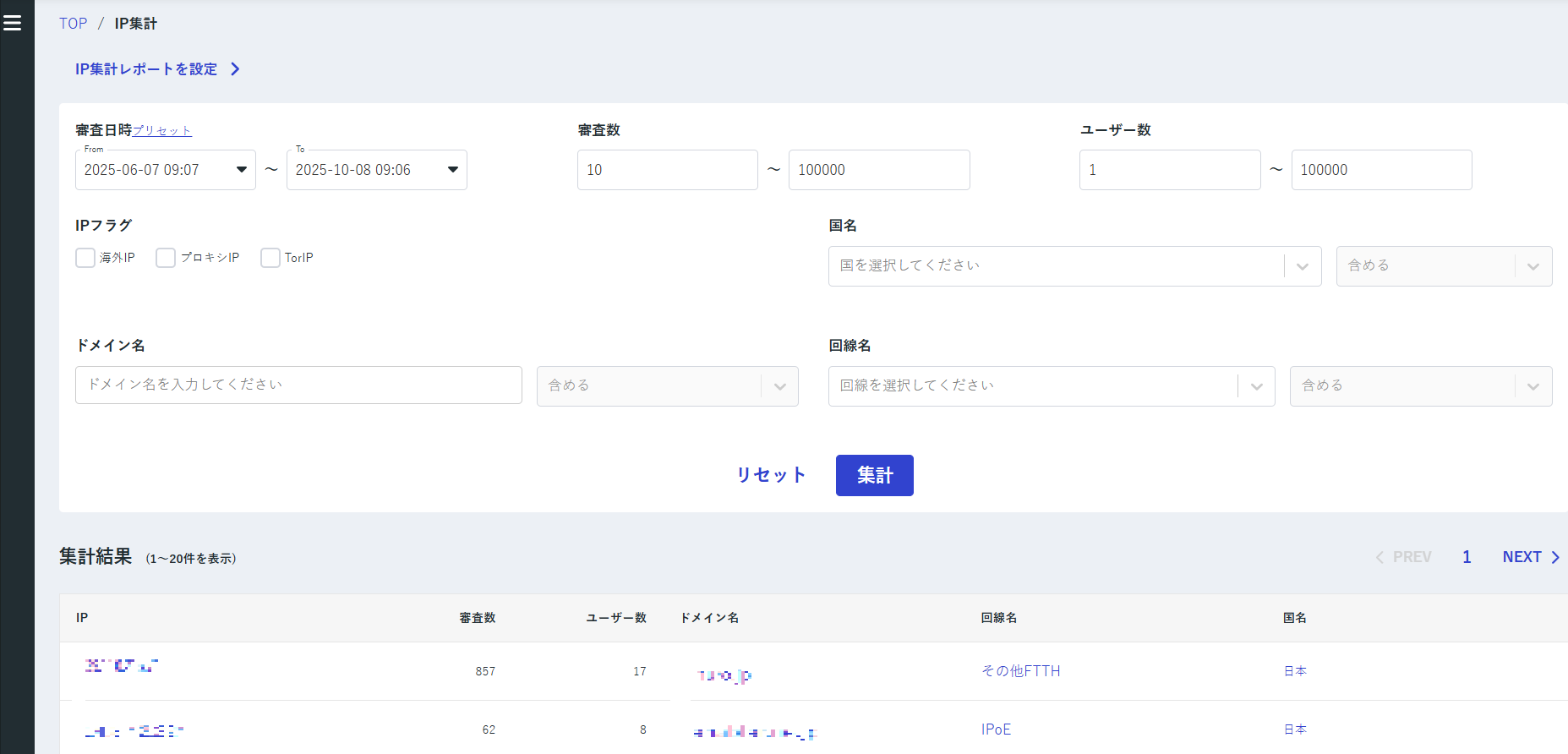Click the 審査数 table column header
Screen dimensions: 1568x754
478,618
